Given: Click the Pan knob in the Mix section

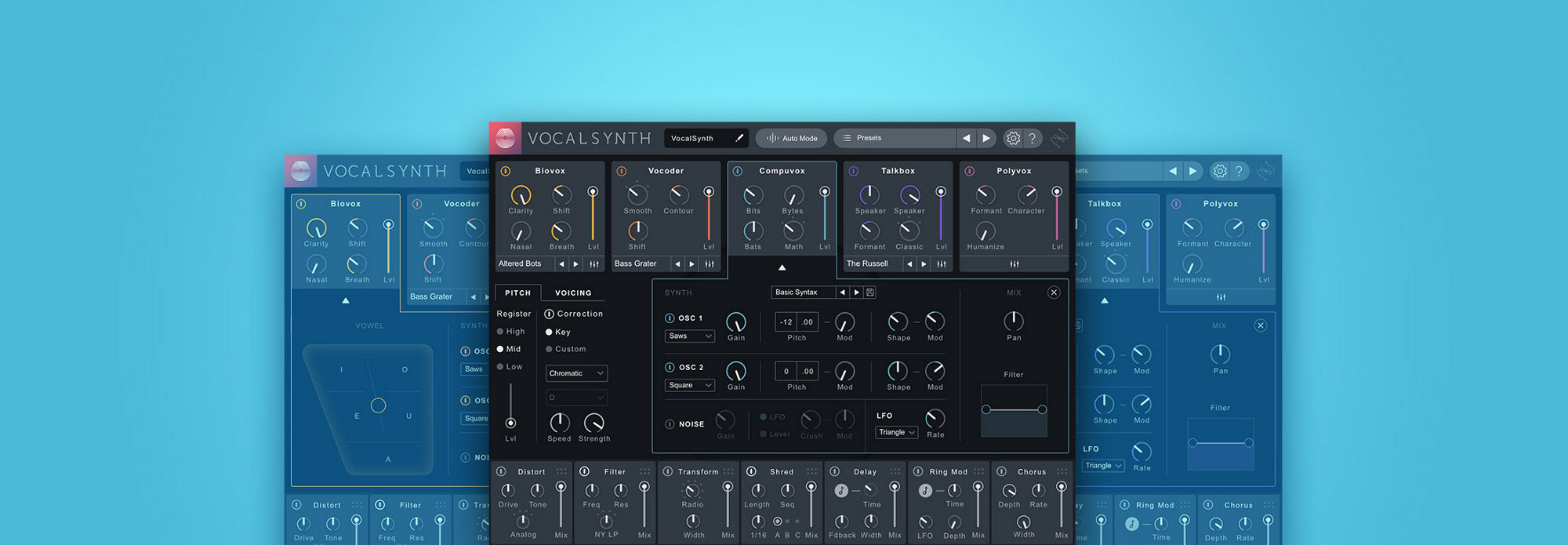Looking at the screenshot, I should (x=1014, y=321).
